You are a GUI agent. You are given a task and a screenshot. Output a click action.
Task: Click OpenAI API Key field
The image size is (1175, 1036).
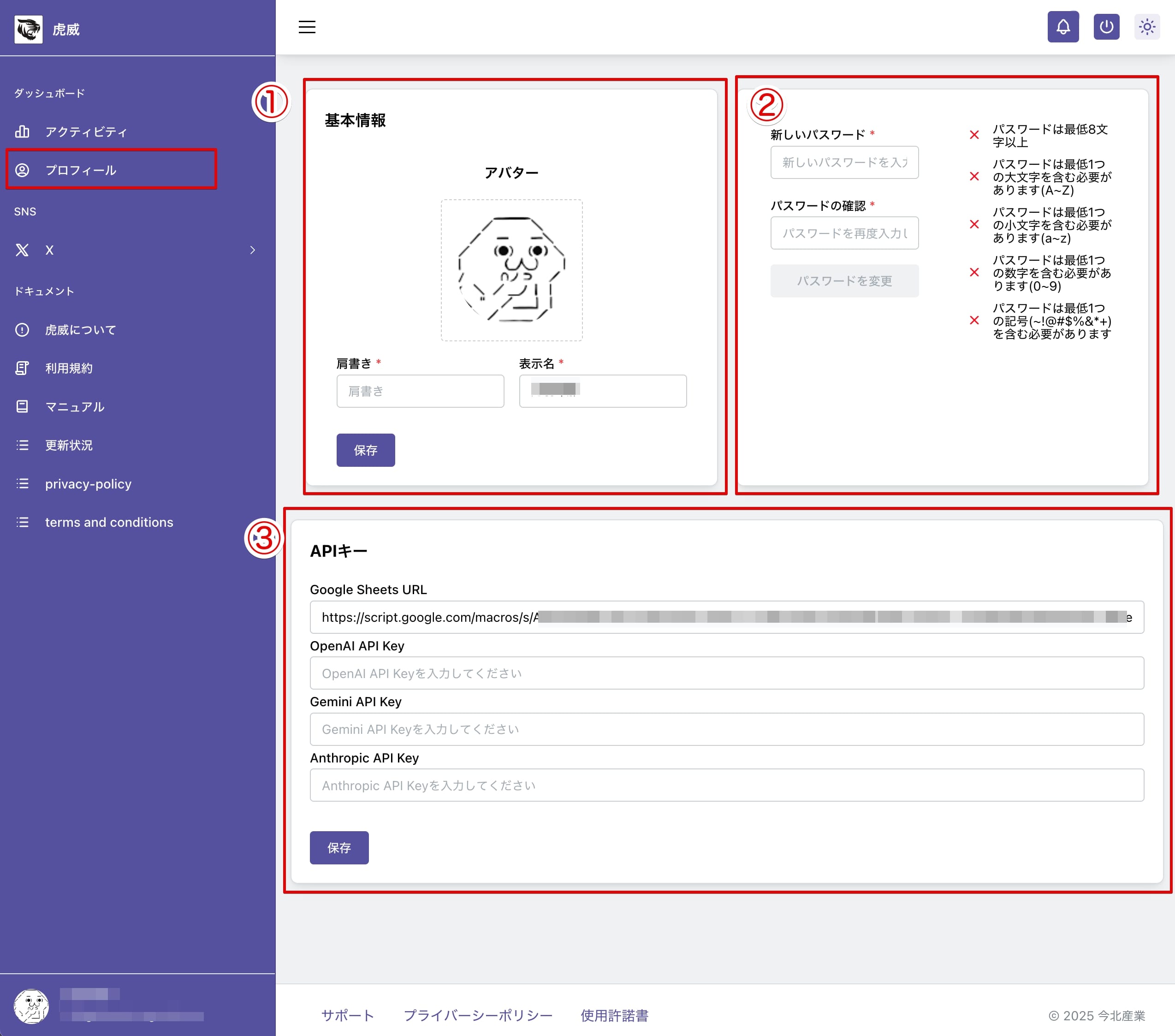(726, 673)
